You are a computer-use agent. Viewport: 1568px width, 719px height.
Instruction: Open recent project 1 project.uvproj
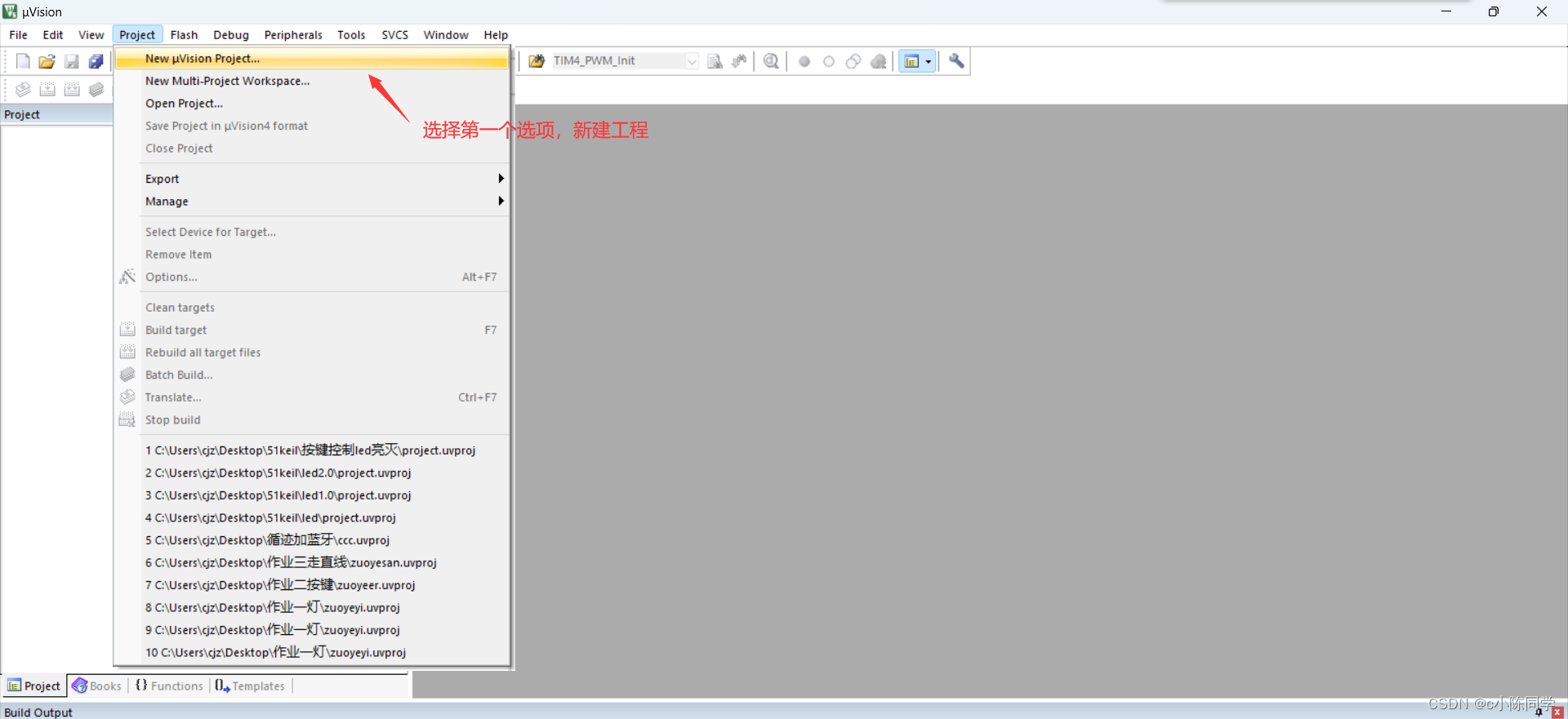click(312, 450)
